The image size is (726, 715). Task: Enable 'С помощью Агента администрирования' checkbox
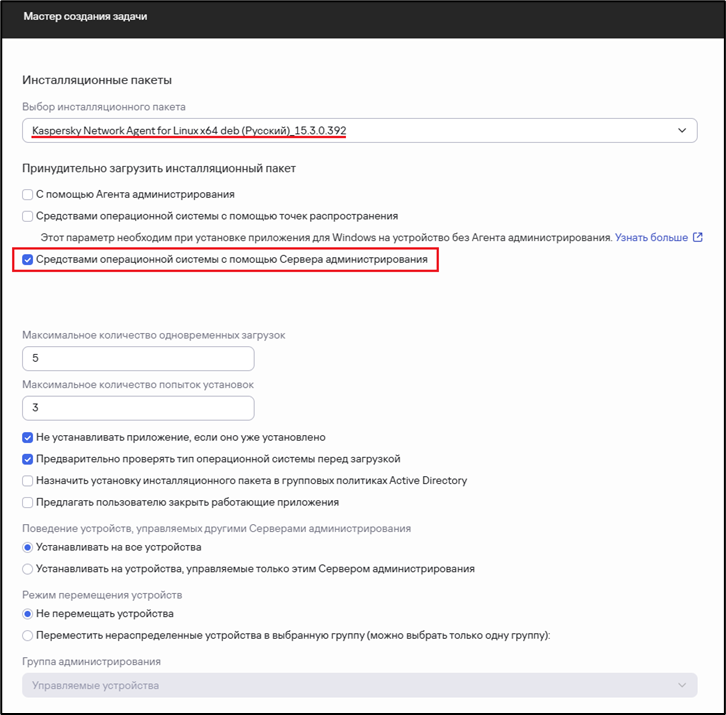point(28,194)
